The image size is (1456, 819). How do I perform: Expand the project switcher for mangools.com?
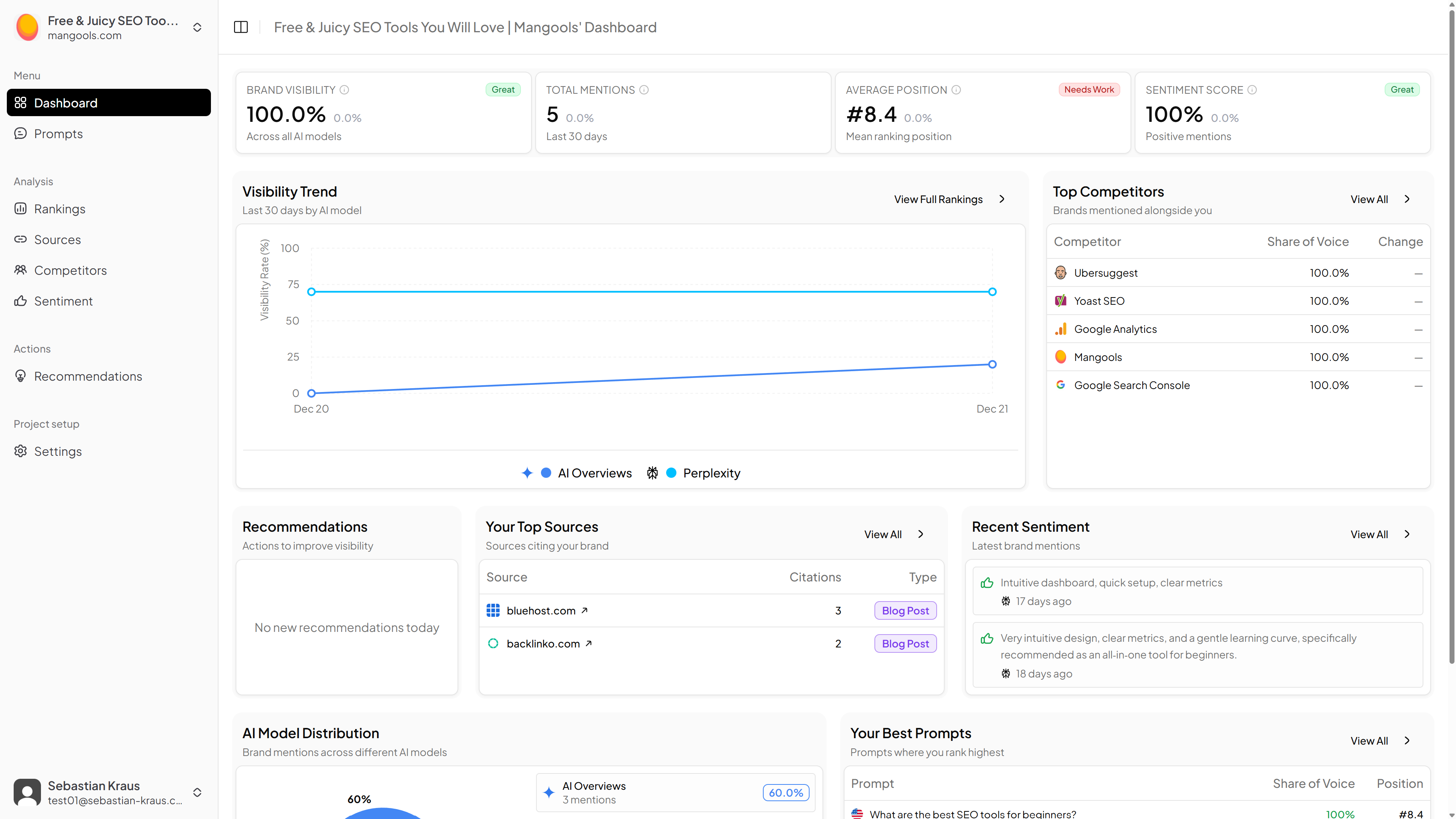click(197, 27)
